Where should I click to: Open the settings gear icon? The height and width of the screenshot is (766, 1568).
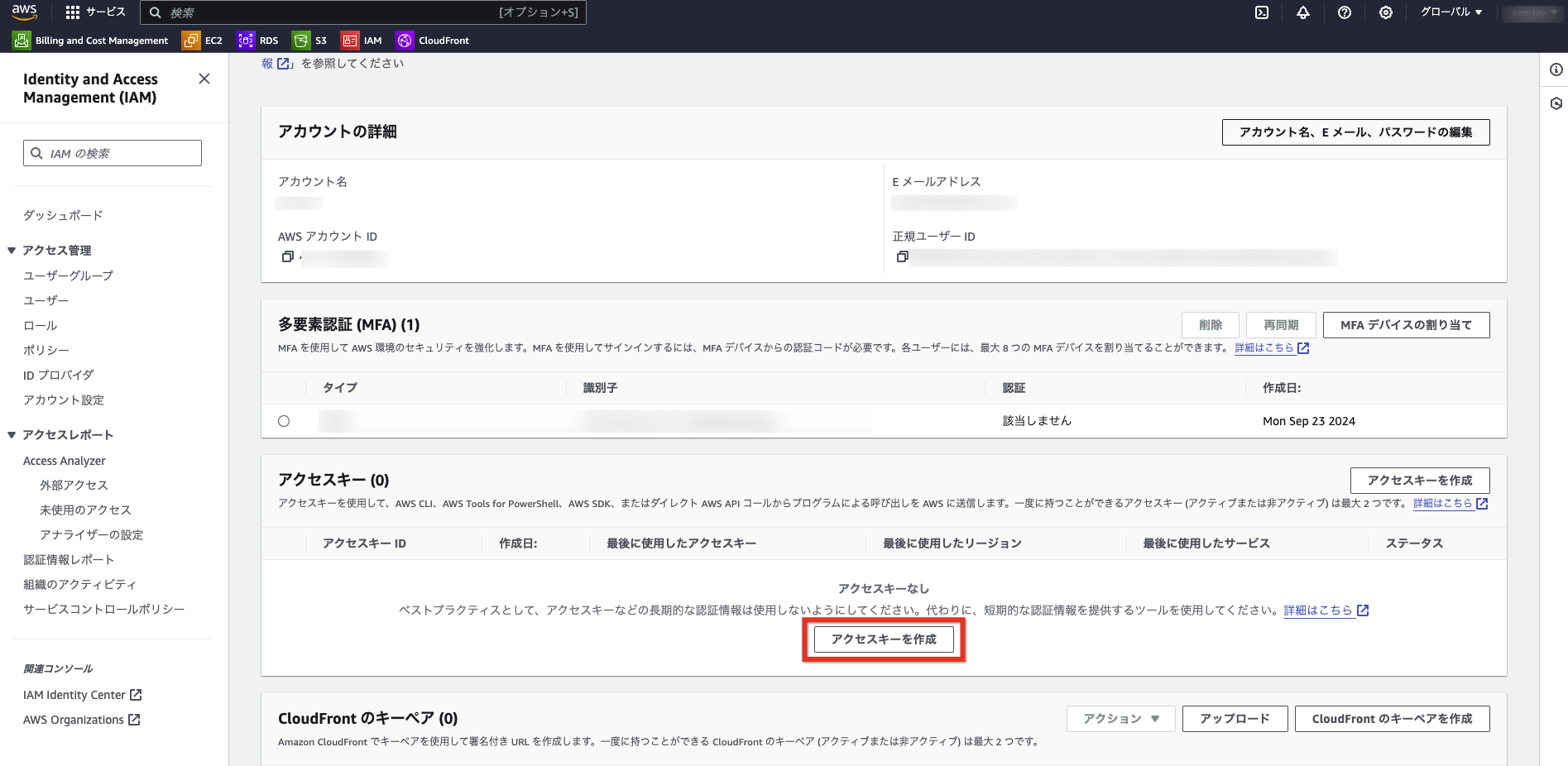tap(1386, 12)
